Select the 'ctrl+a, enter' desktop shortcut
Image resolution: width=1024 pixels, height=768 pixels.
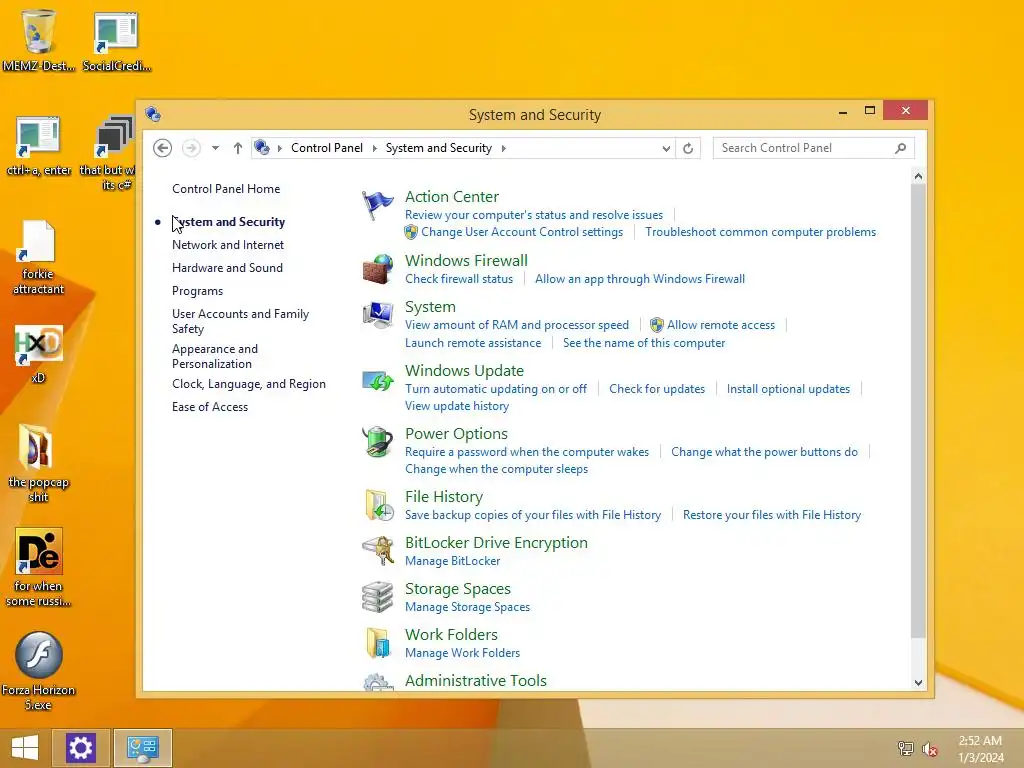pyautogui.click(x=39, y=146)
